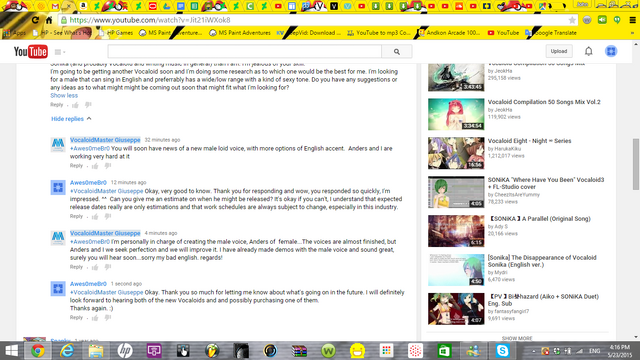
Task: Dislike the 32 minutes ago comment
Action: click(x=108, y=166)
